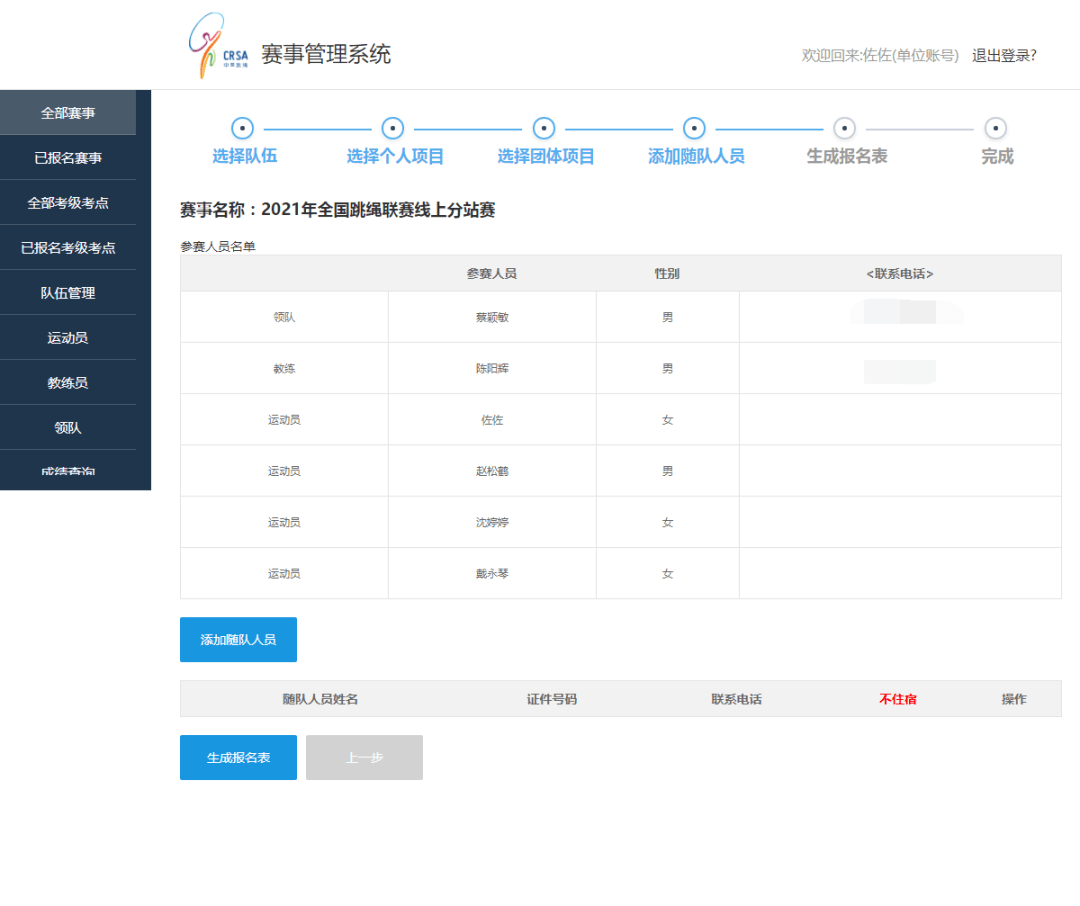Viewport: 1080px width, 906px height.
Task: Click the name 佐佐 in the table
Action: click(x=492, y=420)
